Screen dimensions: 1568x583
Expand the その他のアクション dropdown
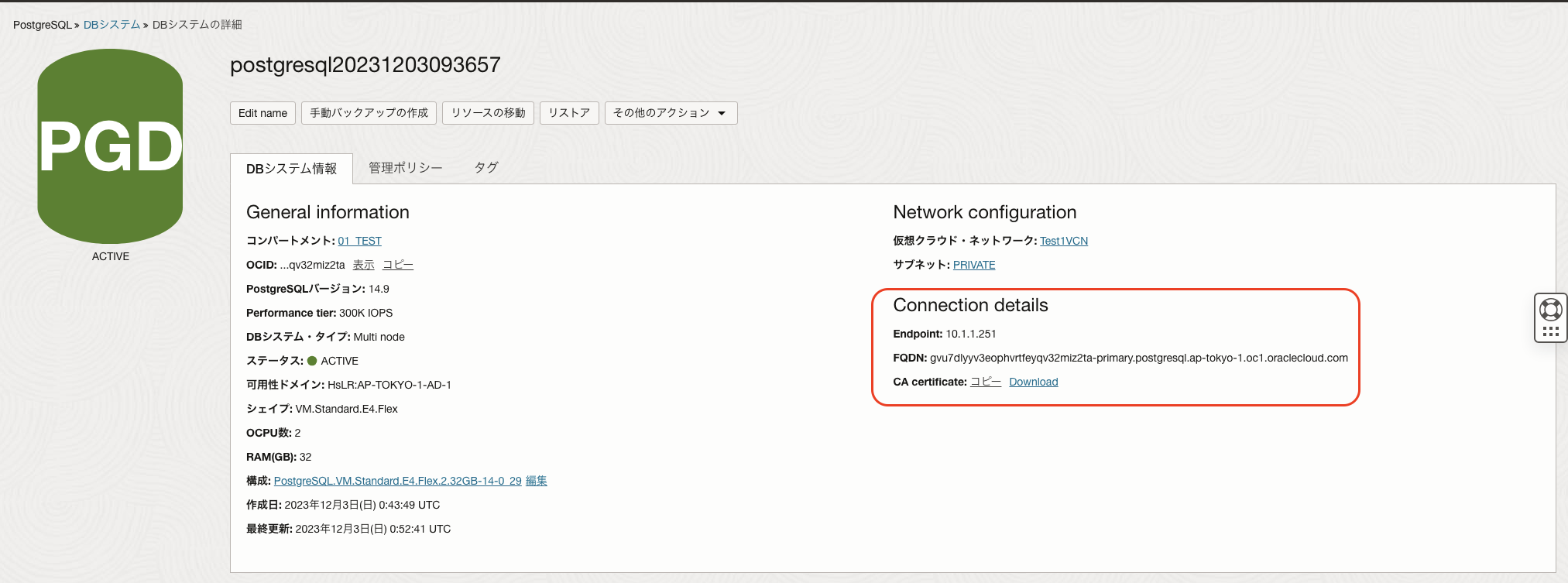click(x=671, y=113)
